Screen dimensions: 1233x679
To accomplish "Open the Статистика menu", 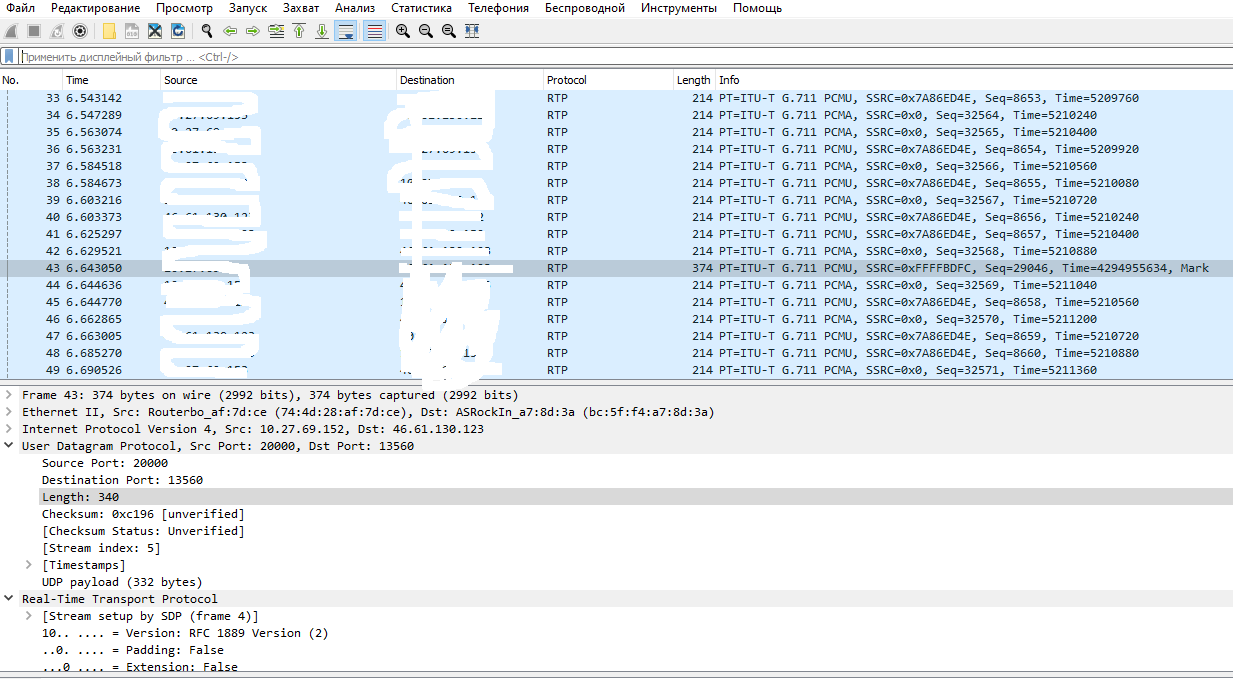I will pos(420,8).
